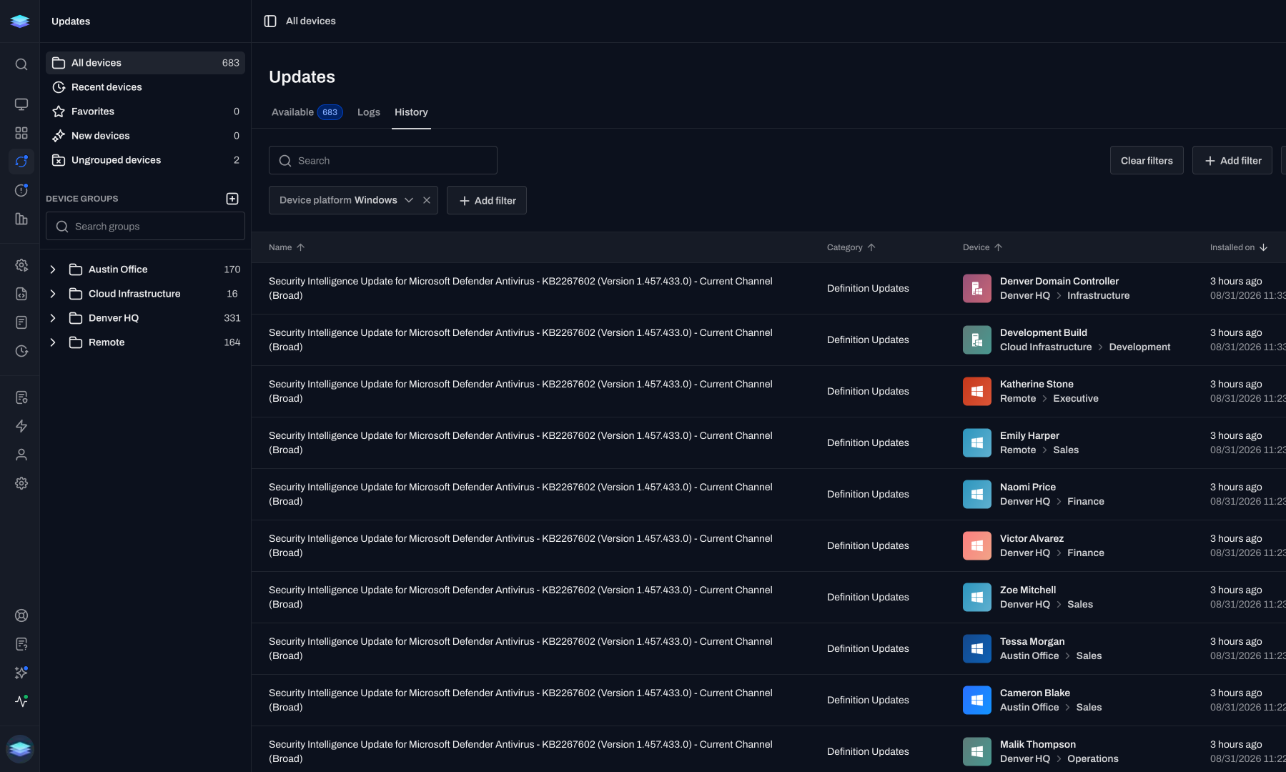
Task: Open the person user icon in left rail
Action: tap(21, 454)
